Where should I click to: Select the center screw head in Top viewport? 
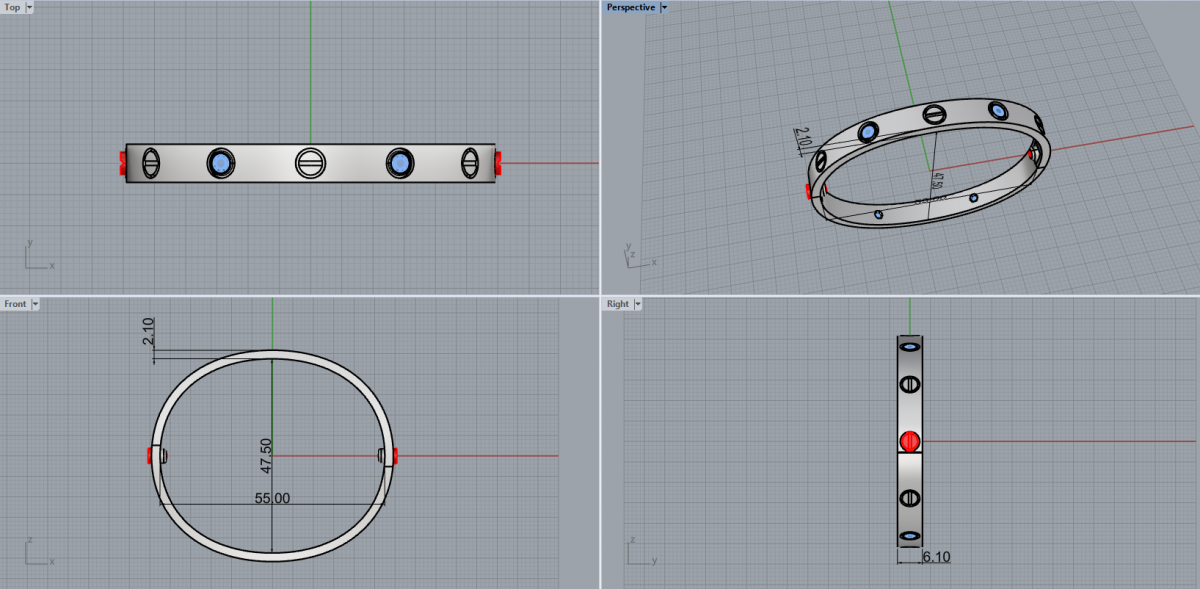coord(310,163)
